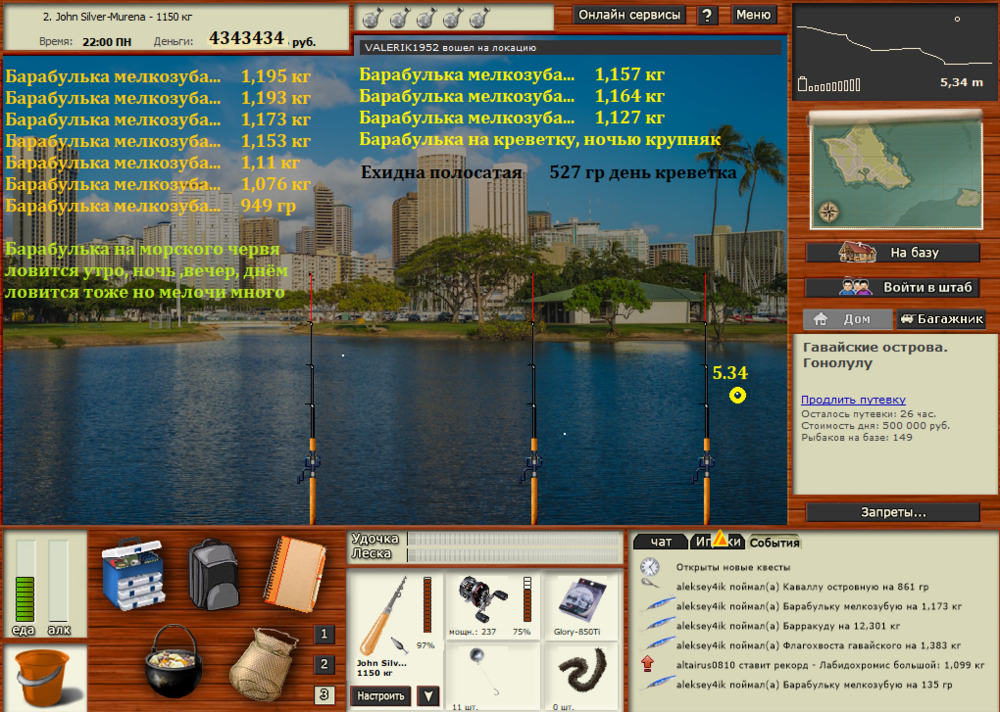This screenshot has width=1000, height=712.
Task: Select the sea worm bait slot
Action: coord(580,678)
